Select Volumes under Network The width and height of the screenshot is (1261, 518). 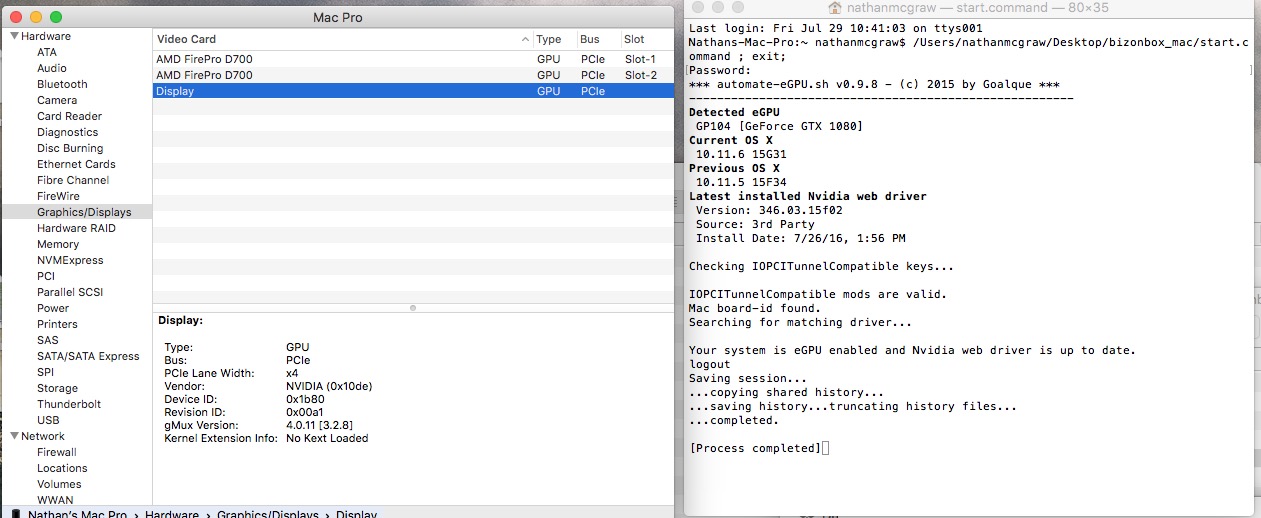coord(59,484)
